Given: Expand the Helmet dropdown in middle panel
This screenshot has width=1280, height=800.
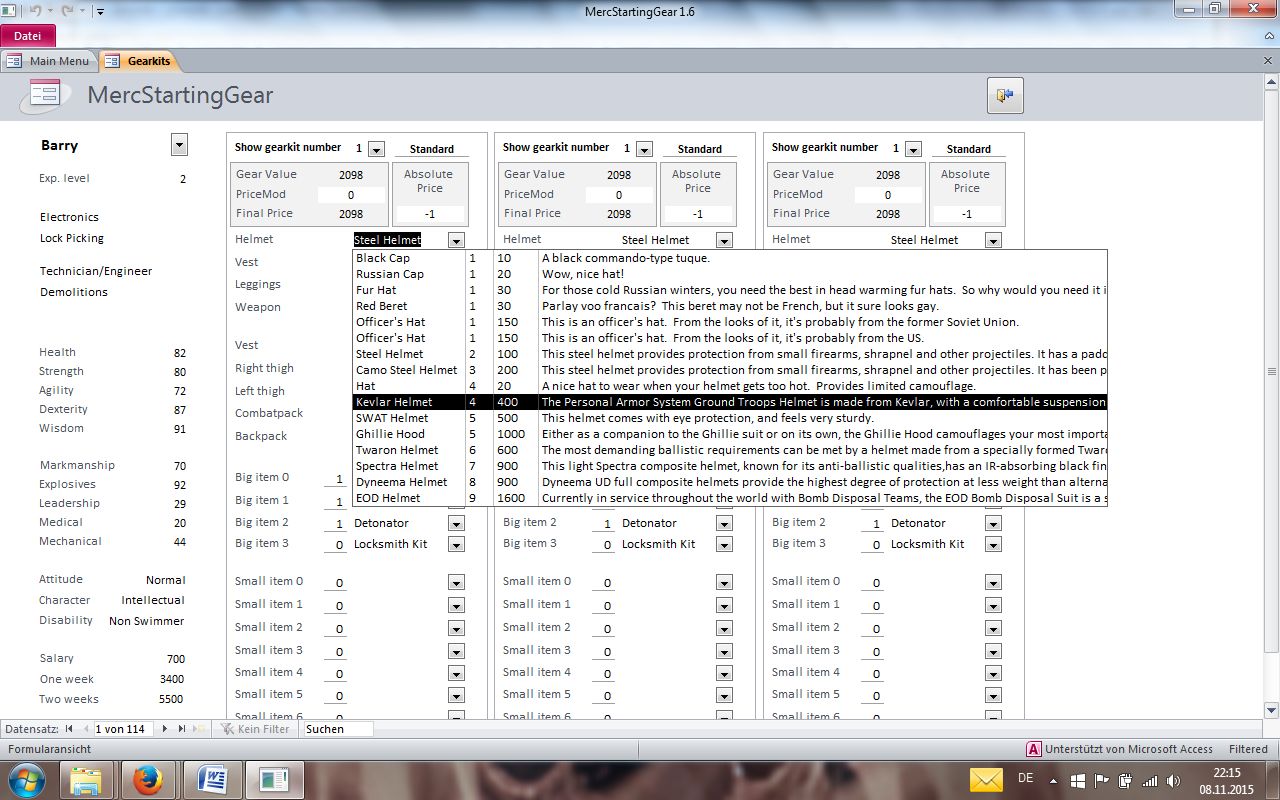Looking at the screenshot, I should point(724,240).
